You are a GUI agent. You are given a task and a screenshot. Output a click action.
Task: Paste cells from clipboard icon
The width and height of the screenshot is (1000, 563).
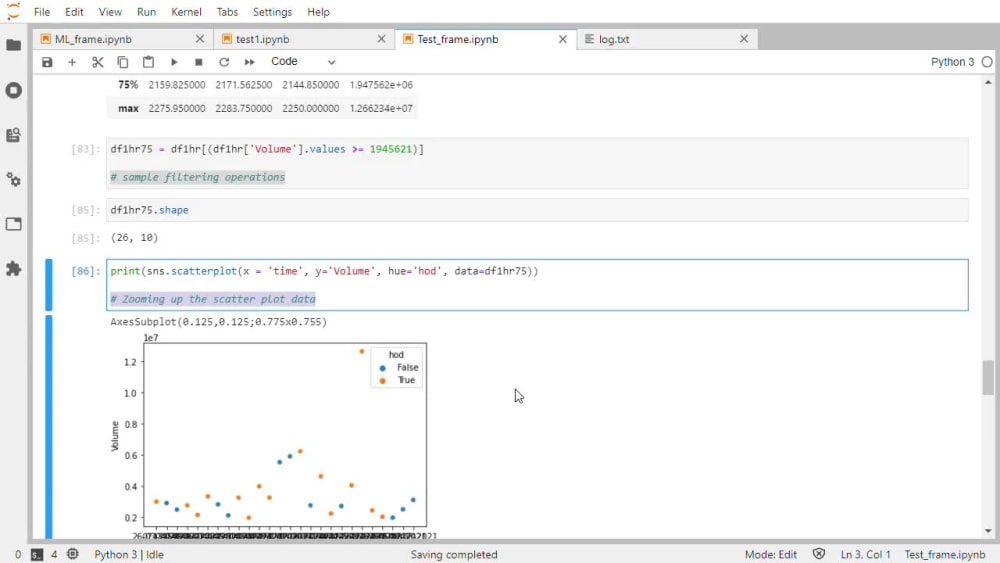point(148,62)
